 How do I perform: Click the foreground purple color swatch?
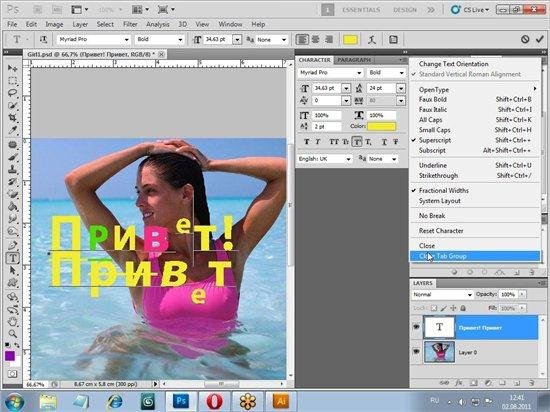(x=10, y=356)
